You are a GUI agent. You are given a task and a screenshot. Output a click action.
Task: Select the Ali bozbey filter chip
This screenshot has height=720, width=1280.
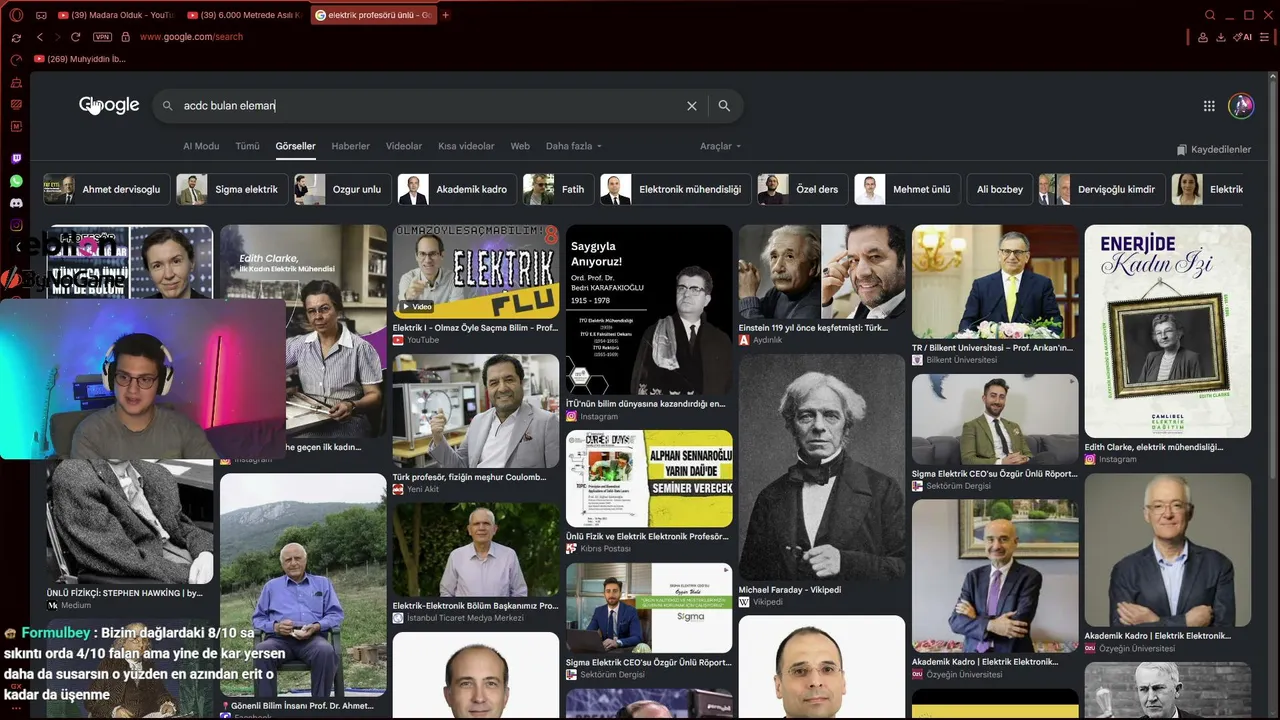point(999,189)
